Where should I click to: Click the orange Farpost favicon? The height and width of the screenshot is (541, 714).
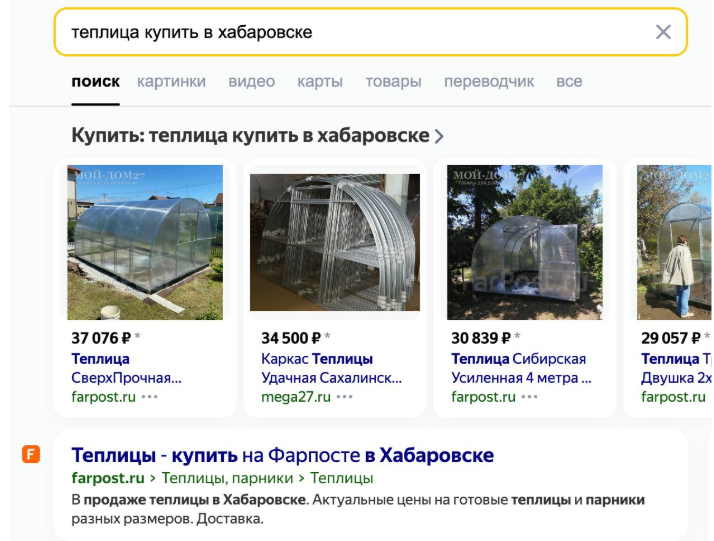click(x=31, y=454)
